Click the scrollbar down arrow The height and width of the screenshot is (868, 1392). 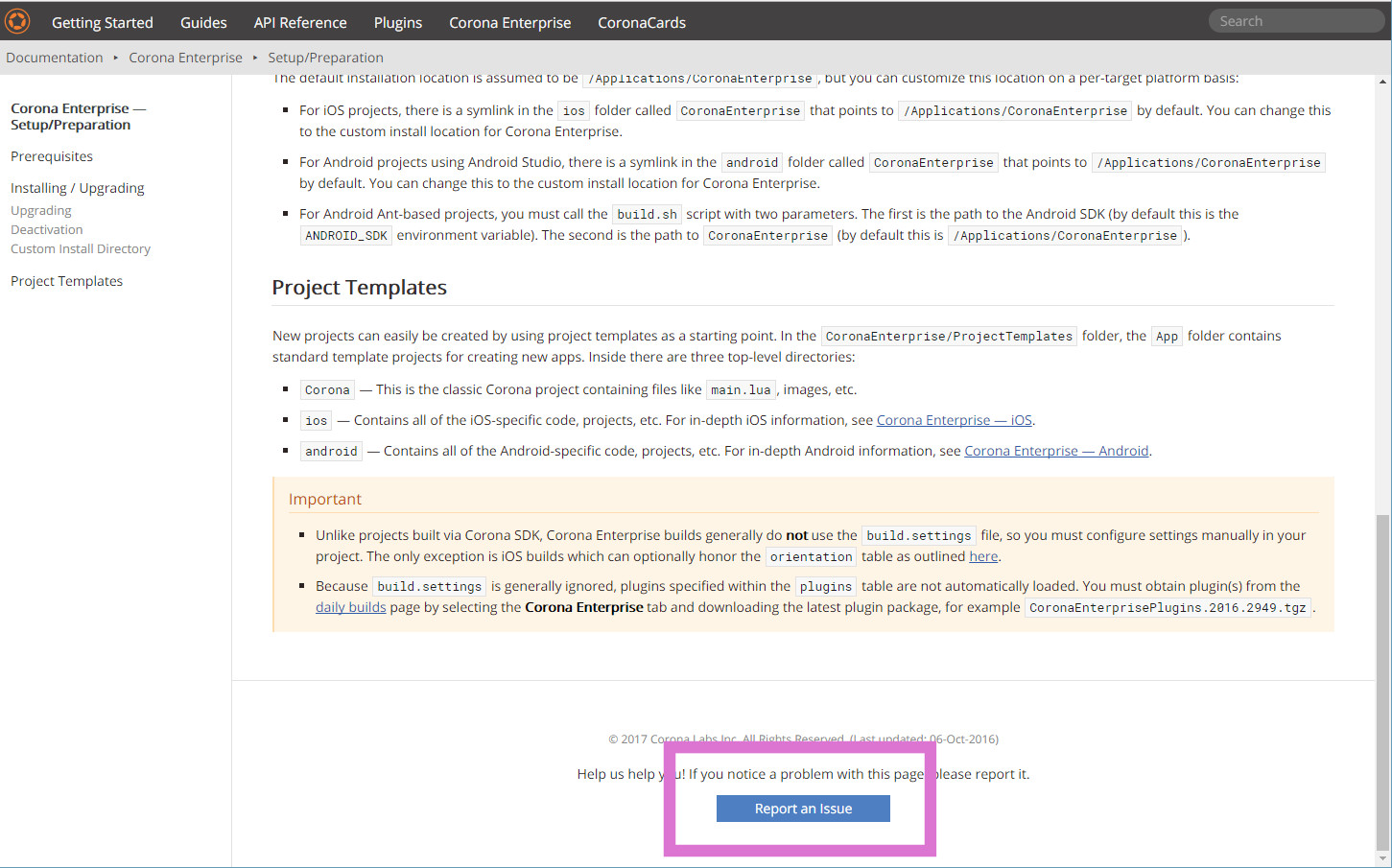click(1382, 859)
